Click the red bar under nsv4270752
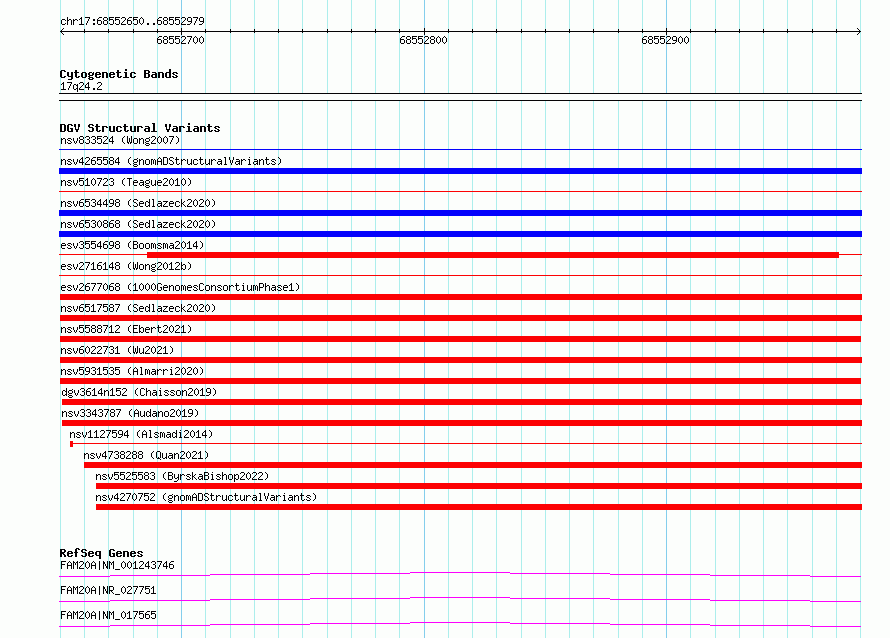Screen dimensions: 890x638 (479, 507)
